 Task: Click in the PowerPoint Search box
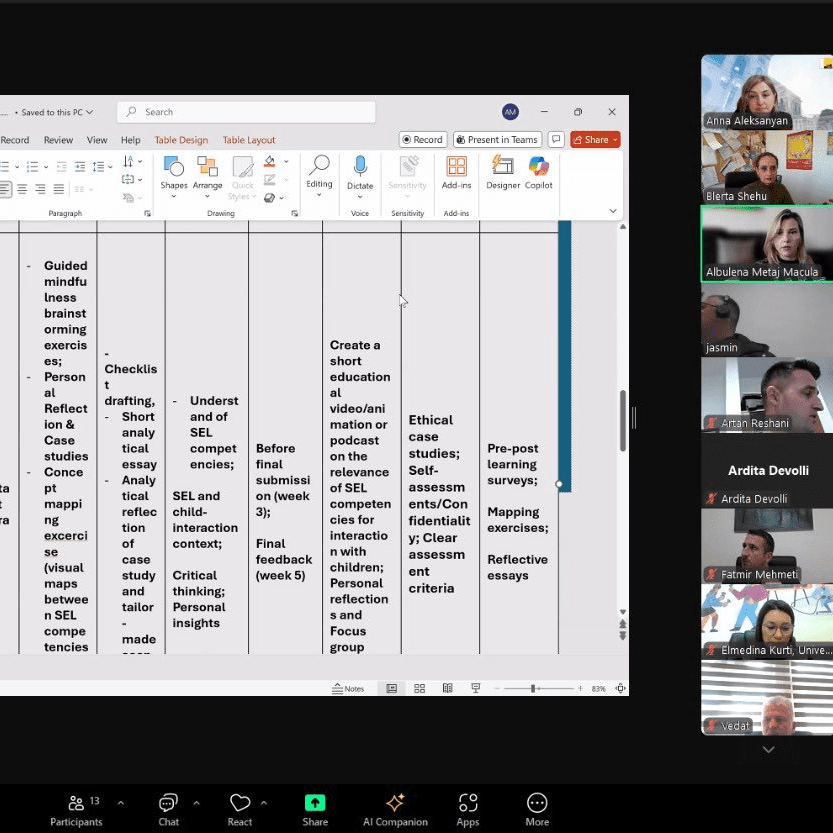tap(250, 112)
